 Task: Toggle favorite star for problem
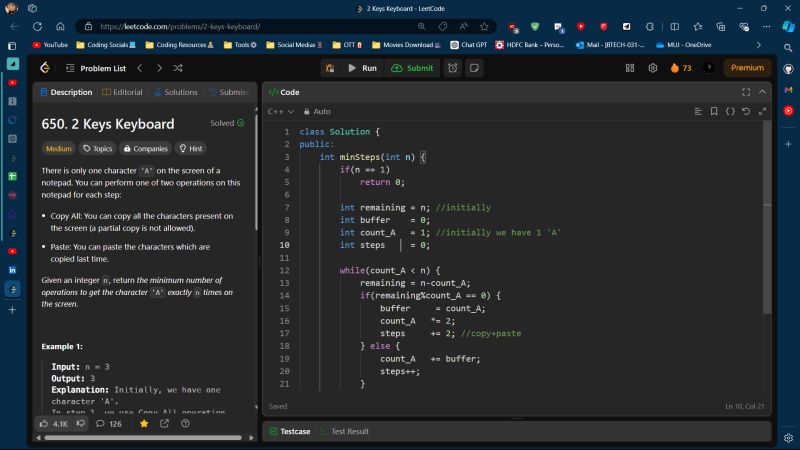coord(144,423)
